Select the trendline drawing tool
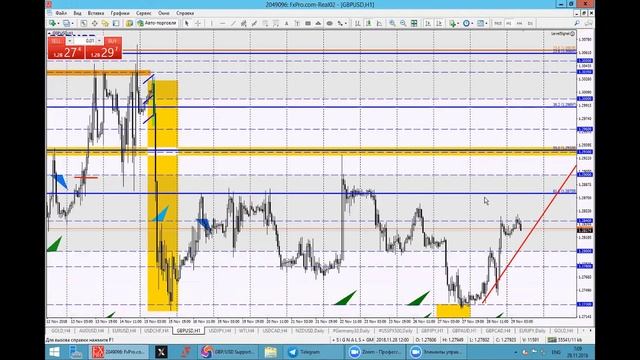This screenshot has height=360, width=640. tap(233, 23)
